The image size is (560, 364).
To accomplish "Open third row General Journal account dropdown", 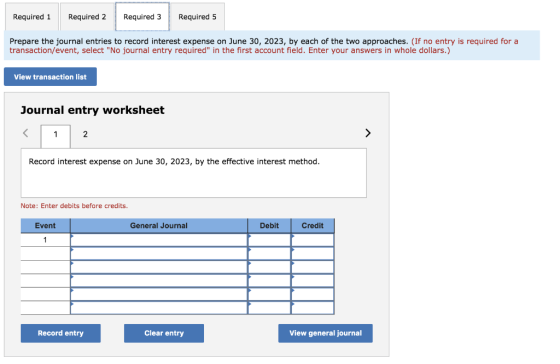I will coord(159,267).
